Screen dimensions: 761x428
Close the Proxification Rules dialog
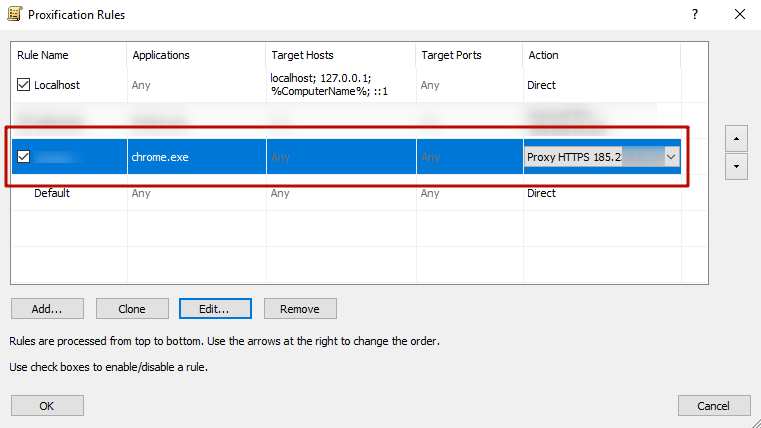point(739,15)
